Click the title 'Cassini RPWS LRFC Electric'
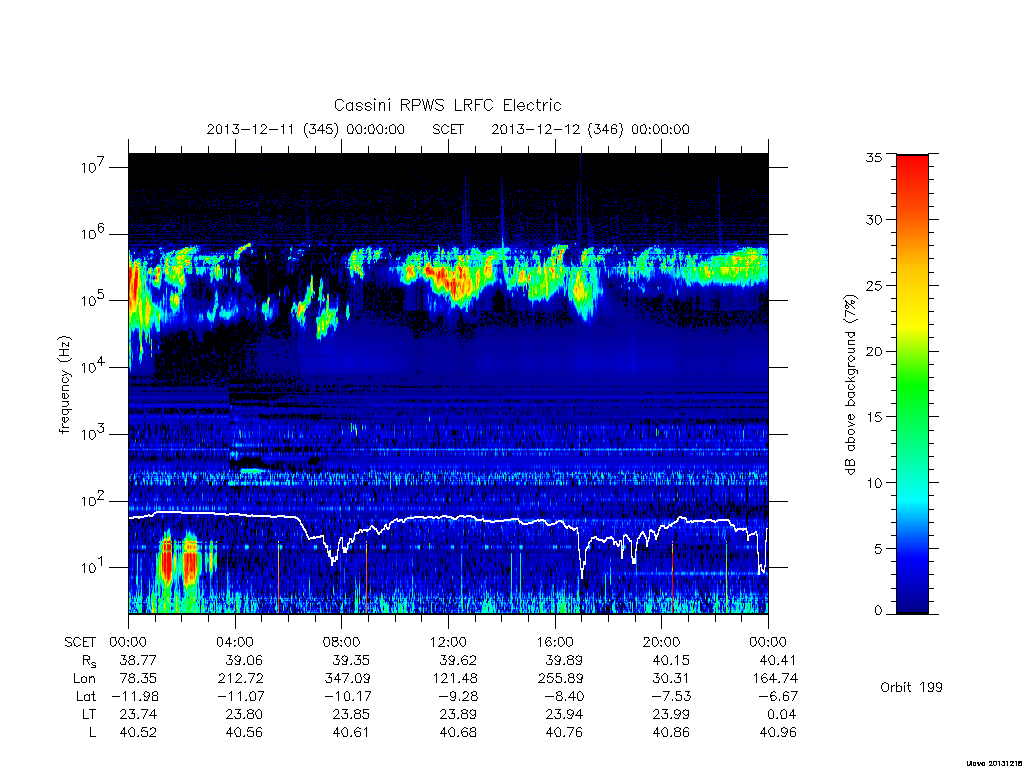The width and height of the screenshot is (1024, 768). click(x=447, y=105)
